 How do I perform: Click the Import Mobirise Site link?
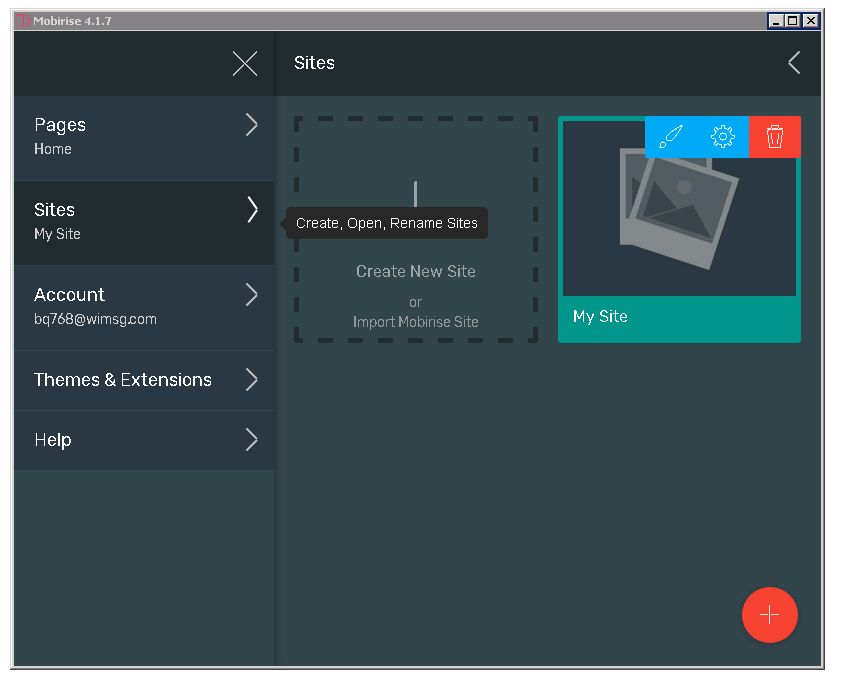tap(416, 322)
